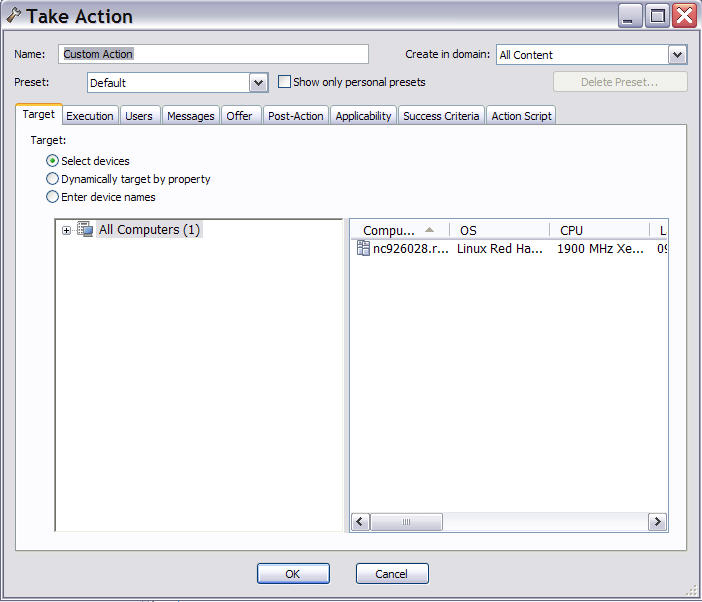Select the 'Select devices' radio button

(52, 161)
